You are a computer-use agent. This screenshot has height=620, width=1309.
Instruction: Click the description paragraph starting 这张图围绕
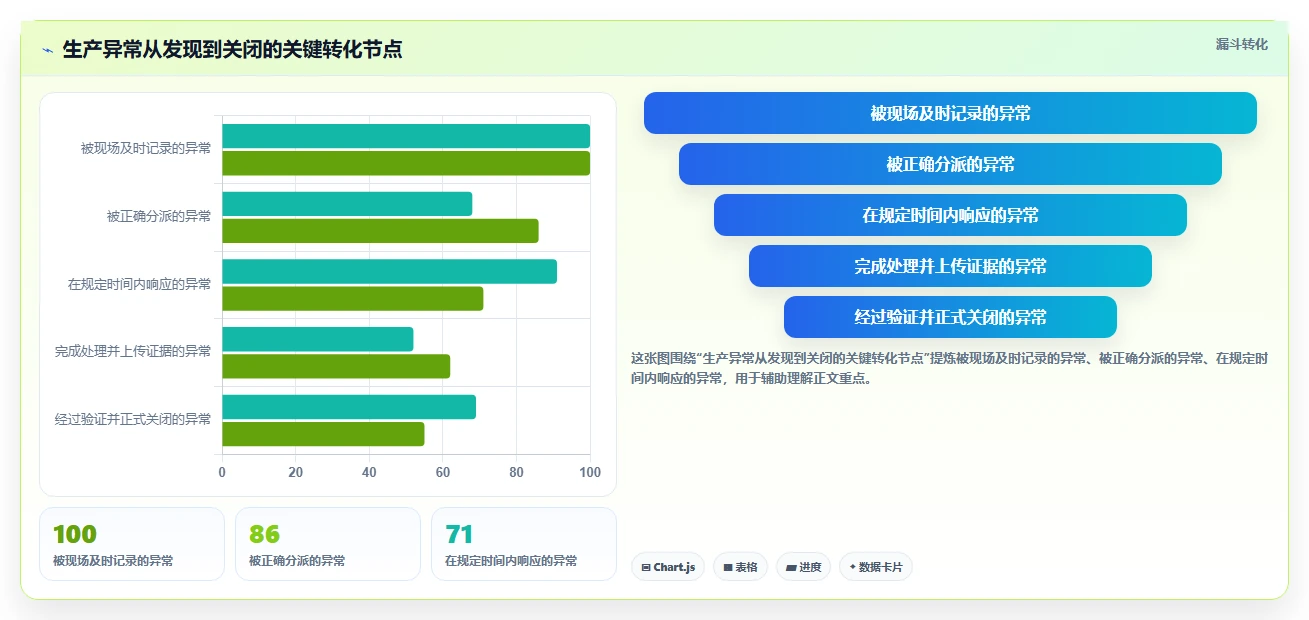[950, 368]
